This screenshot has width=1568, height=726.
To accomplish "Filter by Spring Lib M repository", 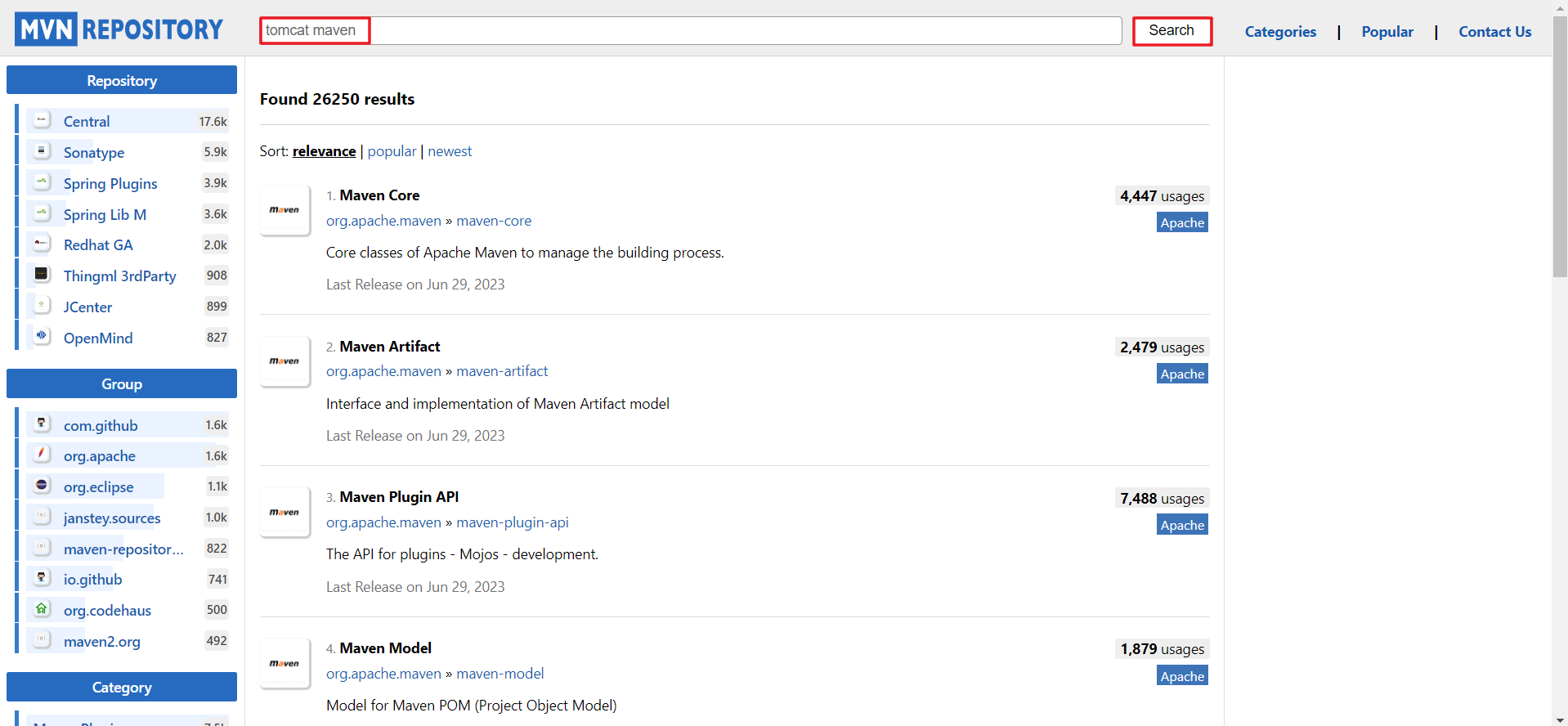I will (105, 214).
